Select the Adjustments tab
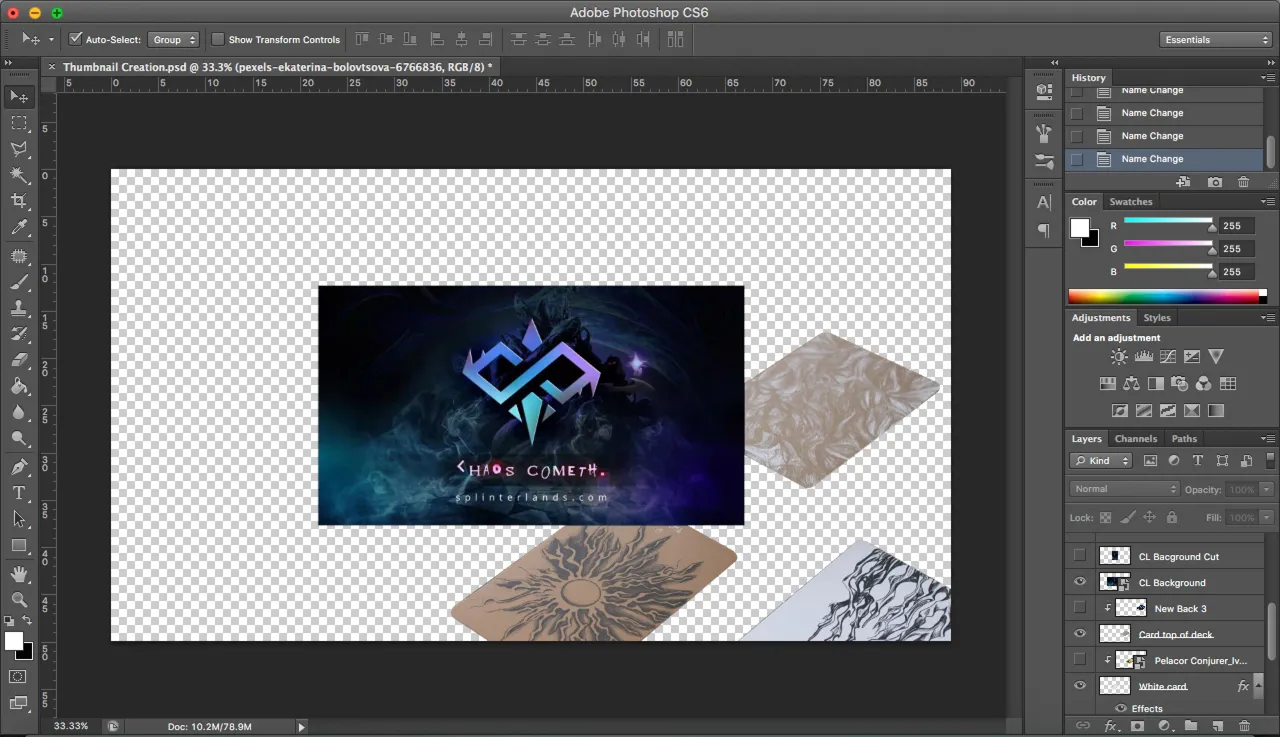Viewport: 1280px width, 737px height. (1101, 318)
